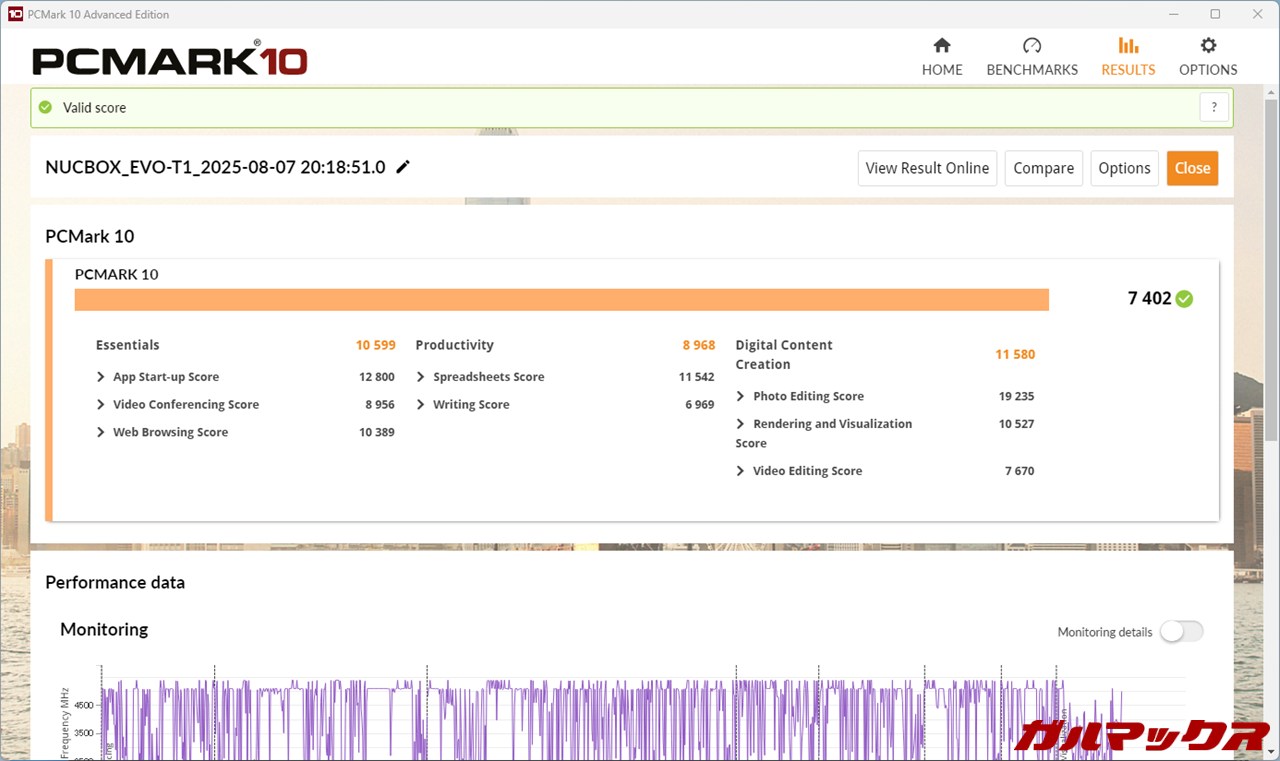Click the vertical scrollbar on the right
The image size is (1280, 761).
1271,270
